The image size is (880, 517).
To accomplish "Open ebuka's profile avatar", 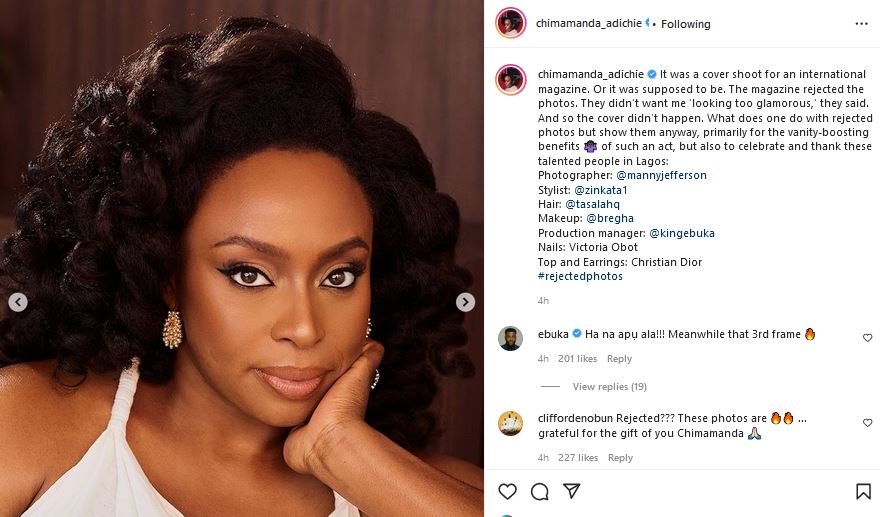I will click(511, 338).
